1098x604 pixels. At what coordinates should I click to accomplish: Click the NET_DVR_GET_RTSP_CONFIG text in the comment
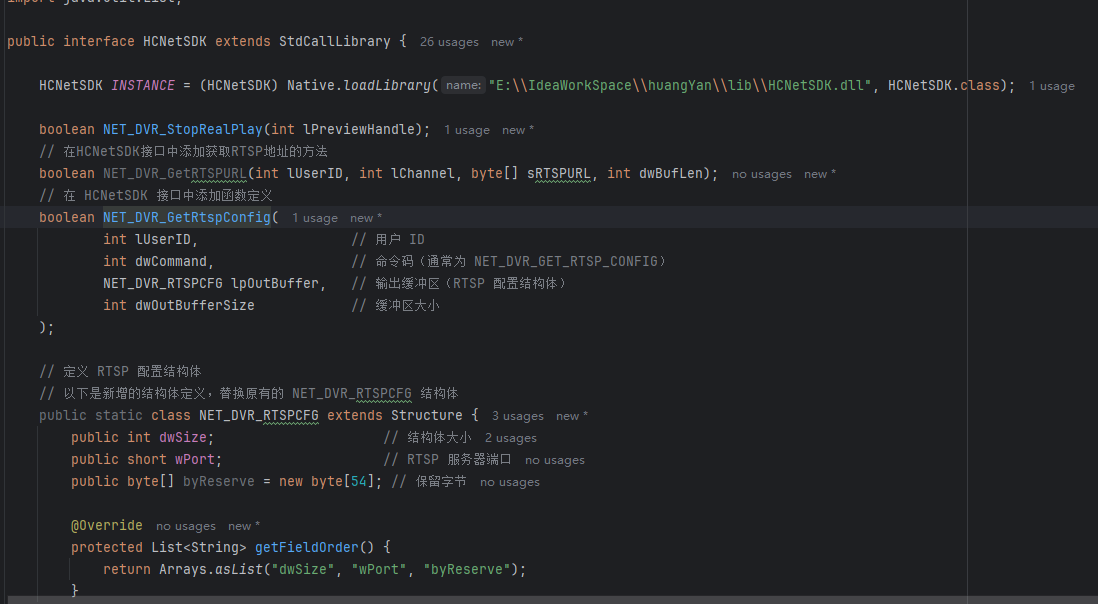tap(566, 262)
